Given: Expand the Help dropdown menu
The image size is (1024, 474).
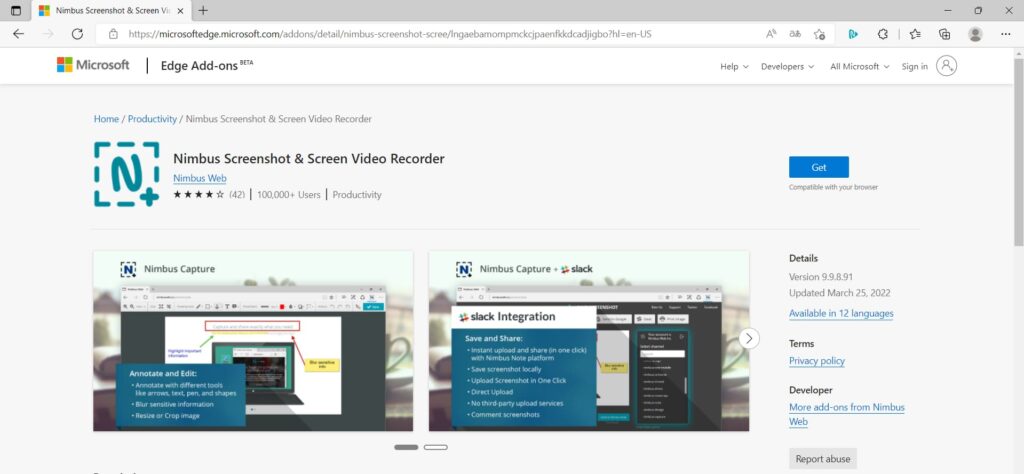Looking at the screenshot, I should (734, 67).
